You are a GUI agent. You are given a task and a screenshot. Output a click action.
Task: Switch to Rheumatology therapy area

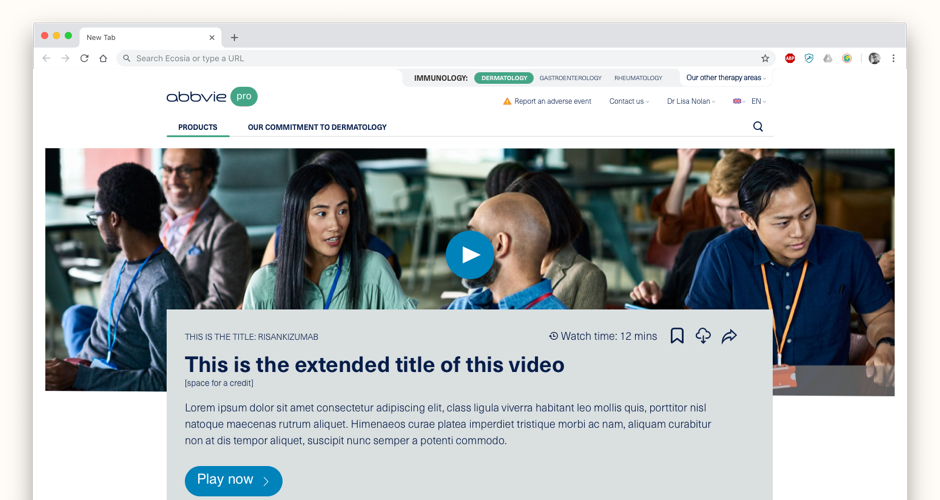tap(638, 78)
